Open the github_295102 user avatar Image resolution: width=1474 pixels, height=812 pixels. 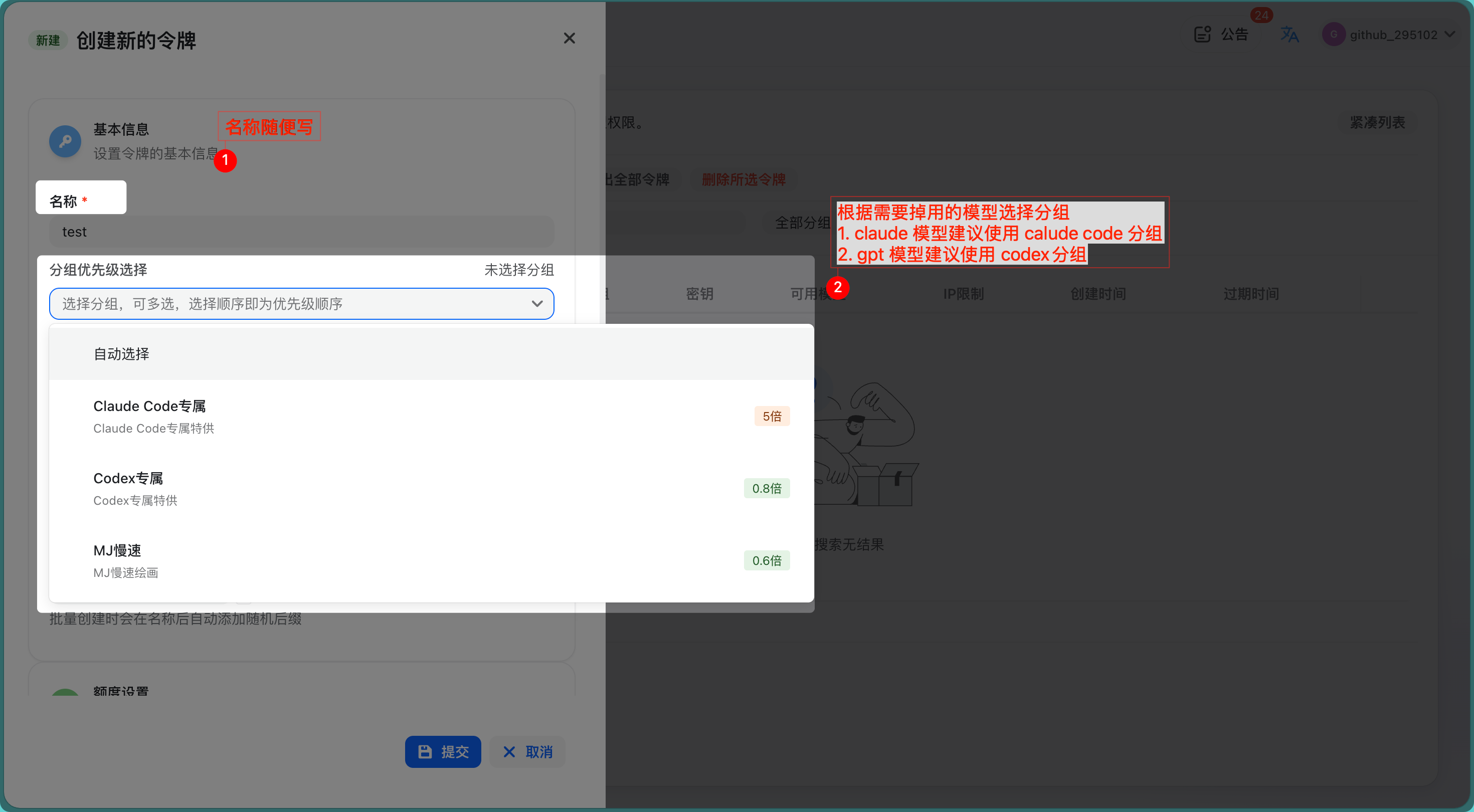[1333, 34]
